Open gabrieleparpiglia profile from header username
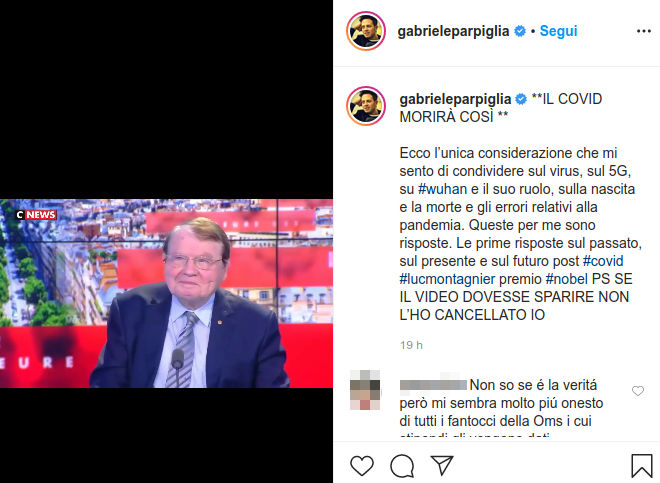 coord(453,31)
